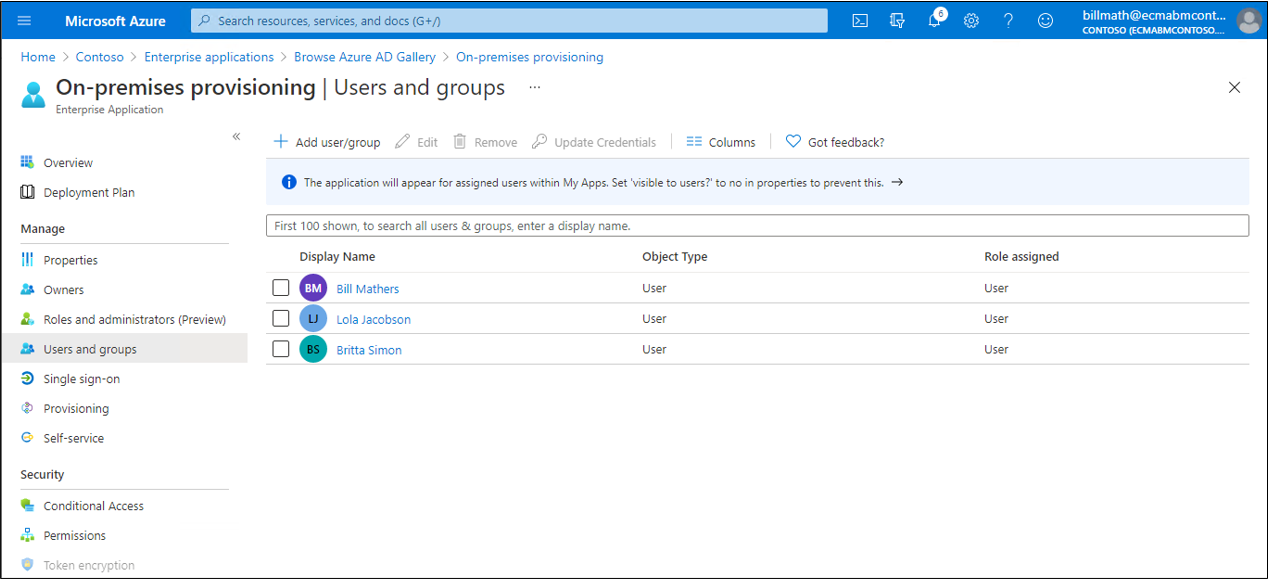
Task: Click On-premises provisioning breadcrumb
Action: [x=530, y=57]
